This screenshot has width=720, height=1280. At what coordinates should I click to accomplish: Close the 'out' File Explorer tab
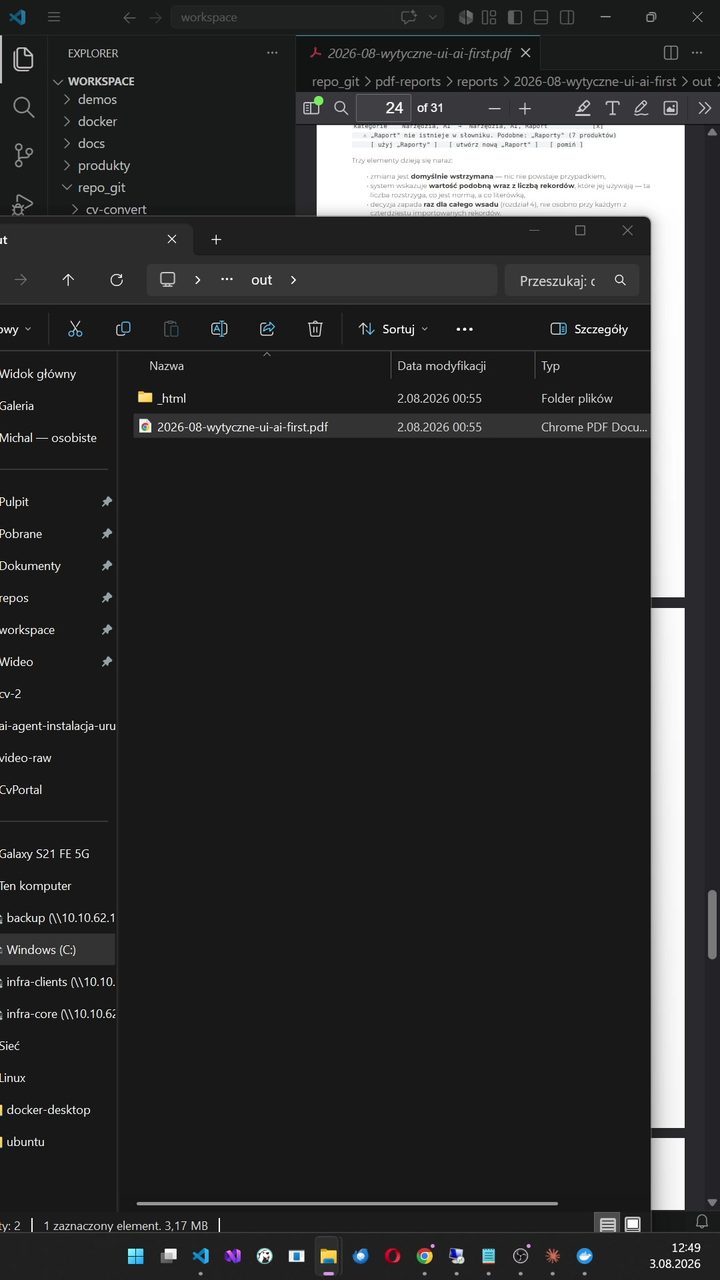tap(172, 239)
